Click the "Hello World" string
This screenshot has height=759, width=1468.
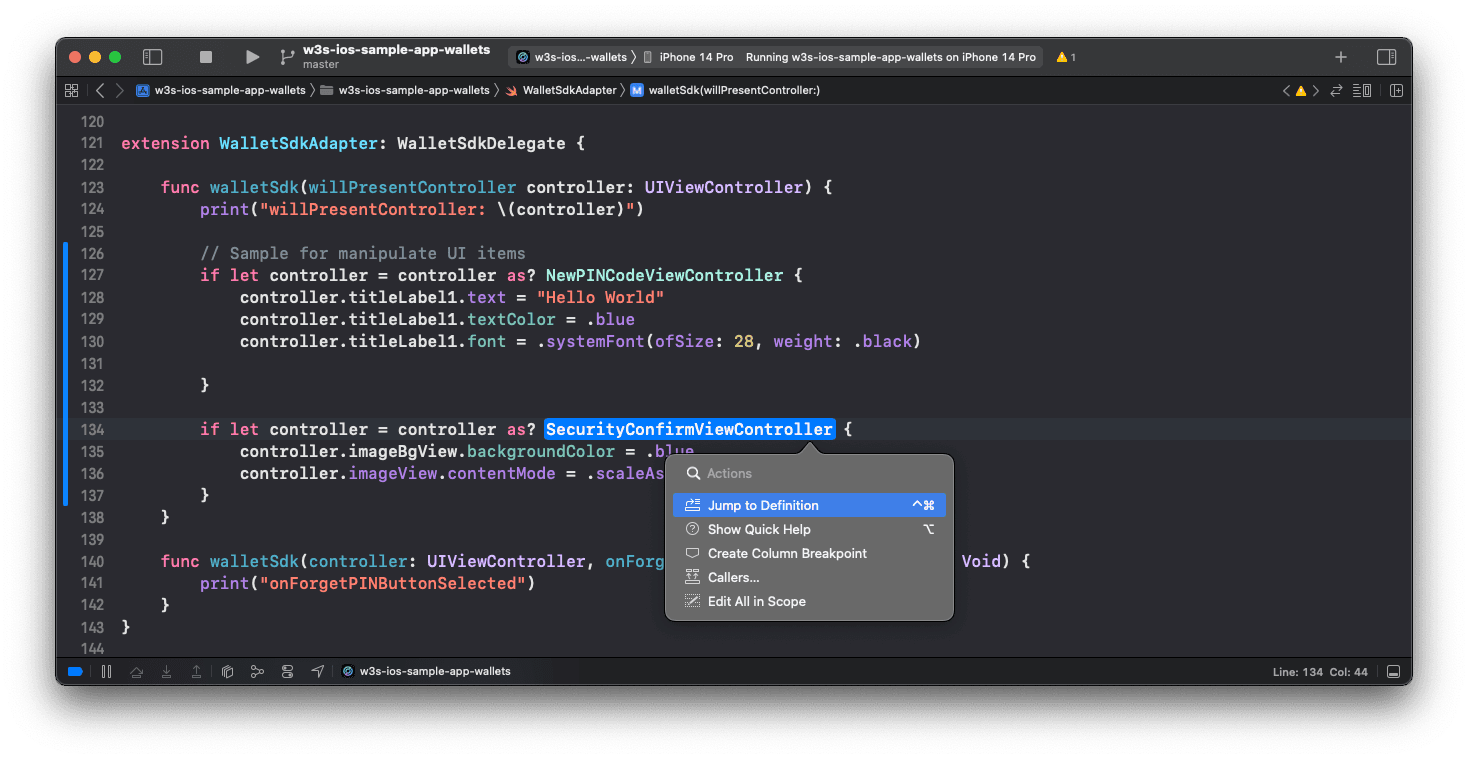point(601,297)
